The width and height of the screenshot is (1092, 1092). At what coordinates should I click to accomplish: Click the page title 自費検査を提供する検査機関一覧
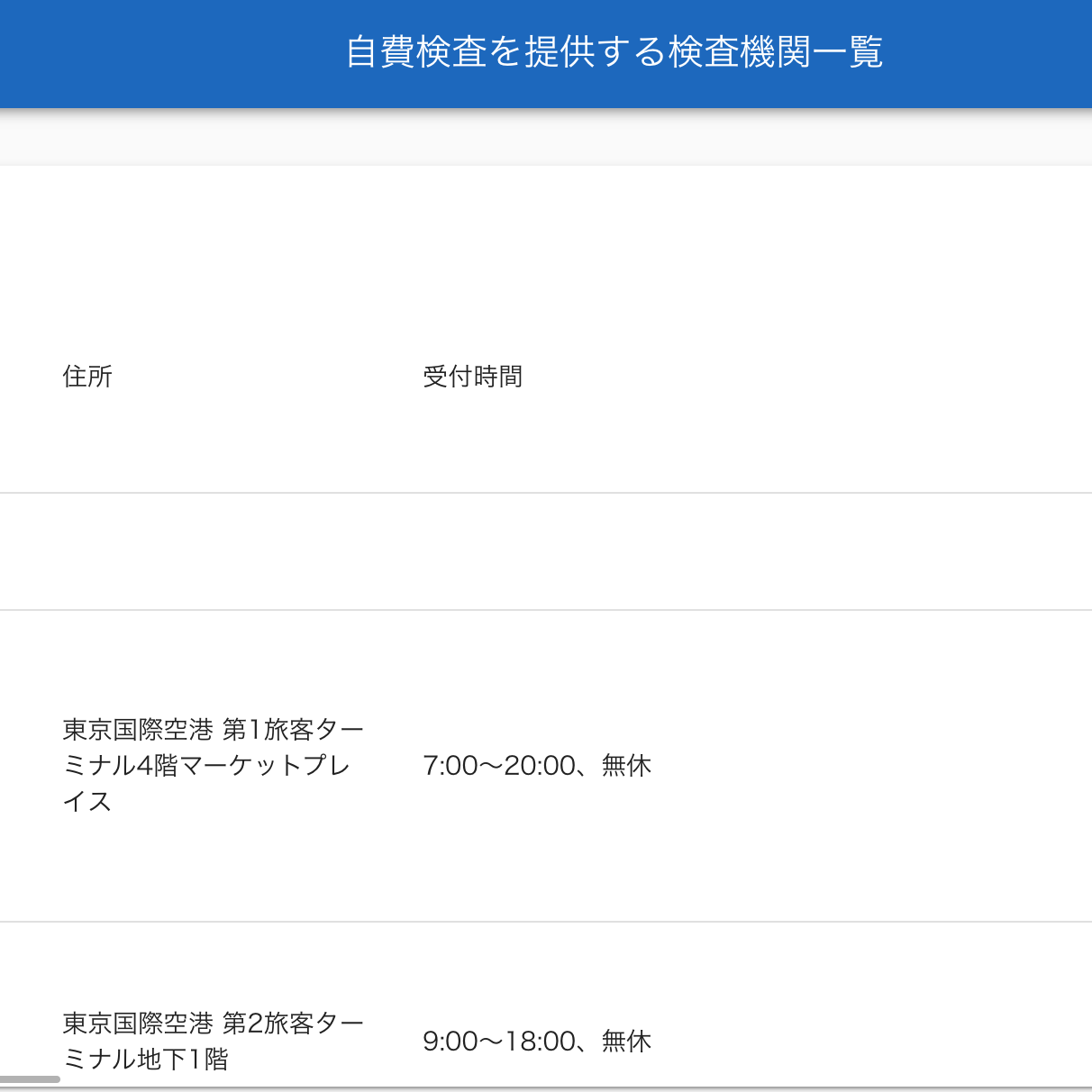614,51
